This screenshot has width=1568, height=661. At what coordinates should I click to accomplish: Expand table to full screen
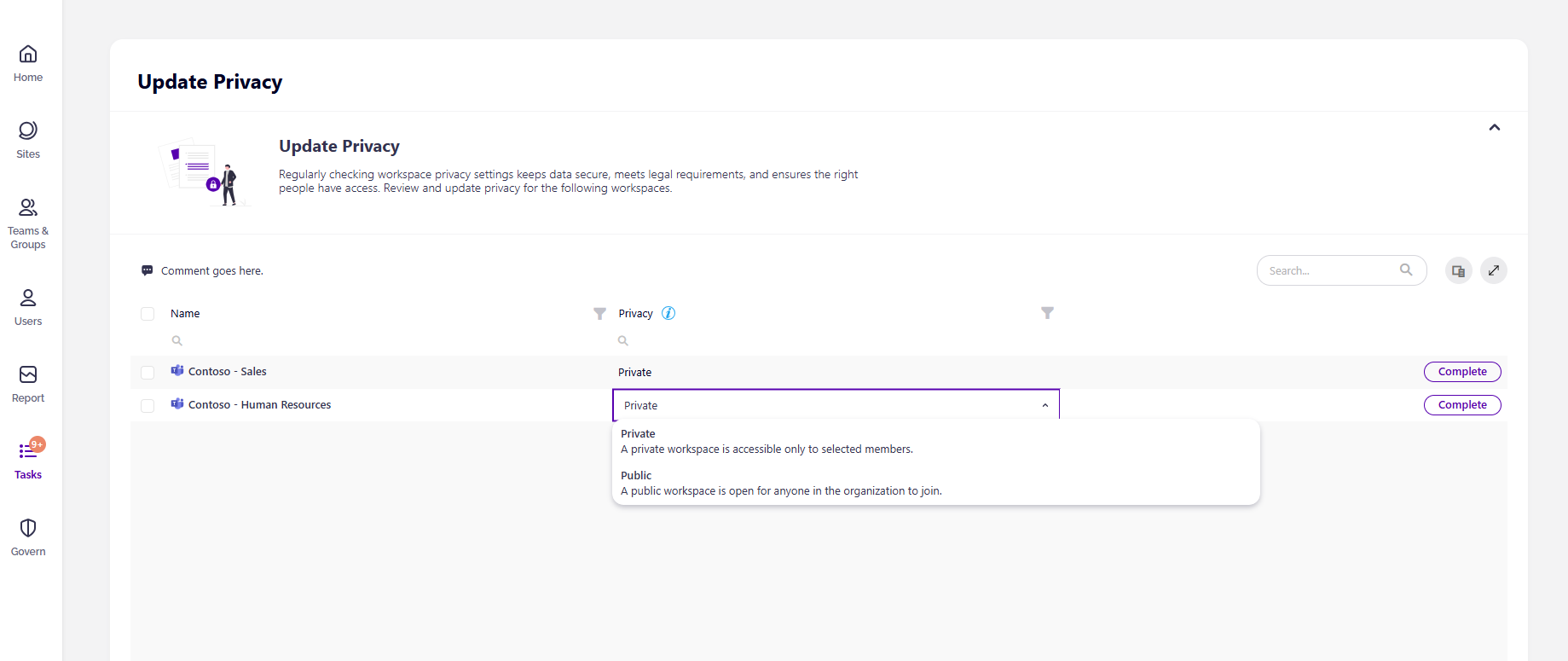(x=1494, y=270)
